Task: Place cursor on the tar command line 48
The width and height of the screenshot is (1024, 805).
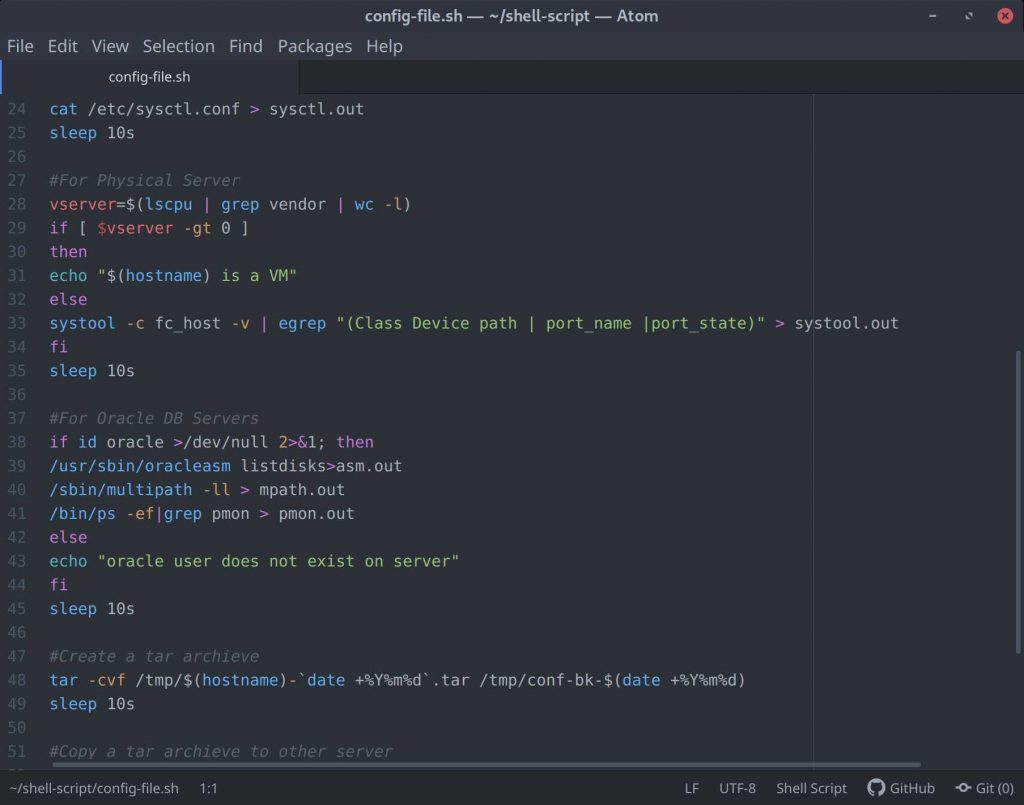Action: pos(300,680)
